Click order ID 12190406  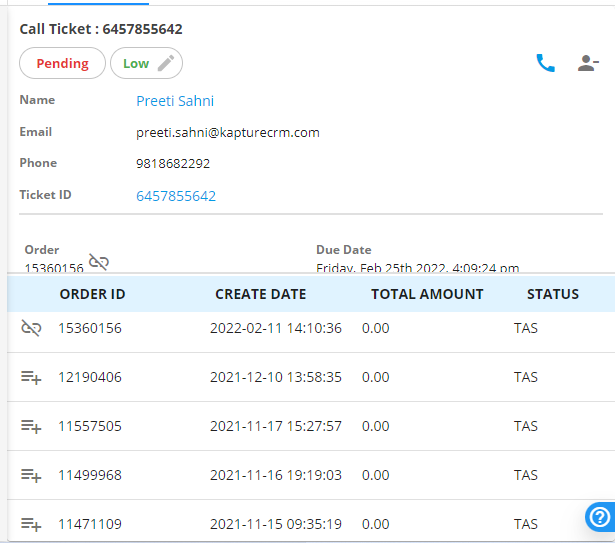pyautogui.click(x=90, y=377)
